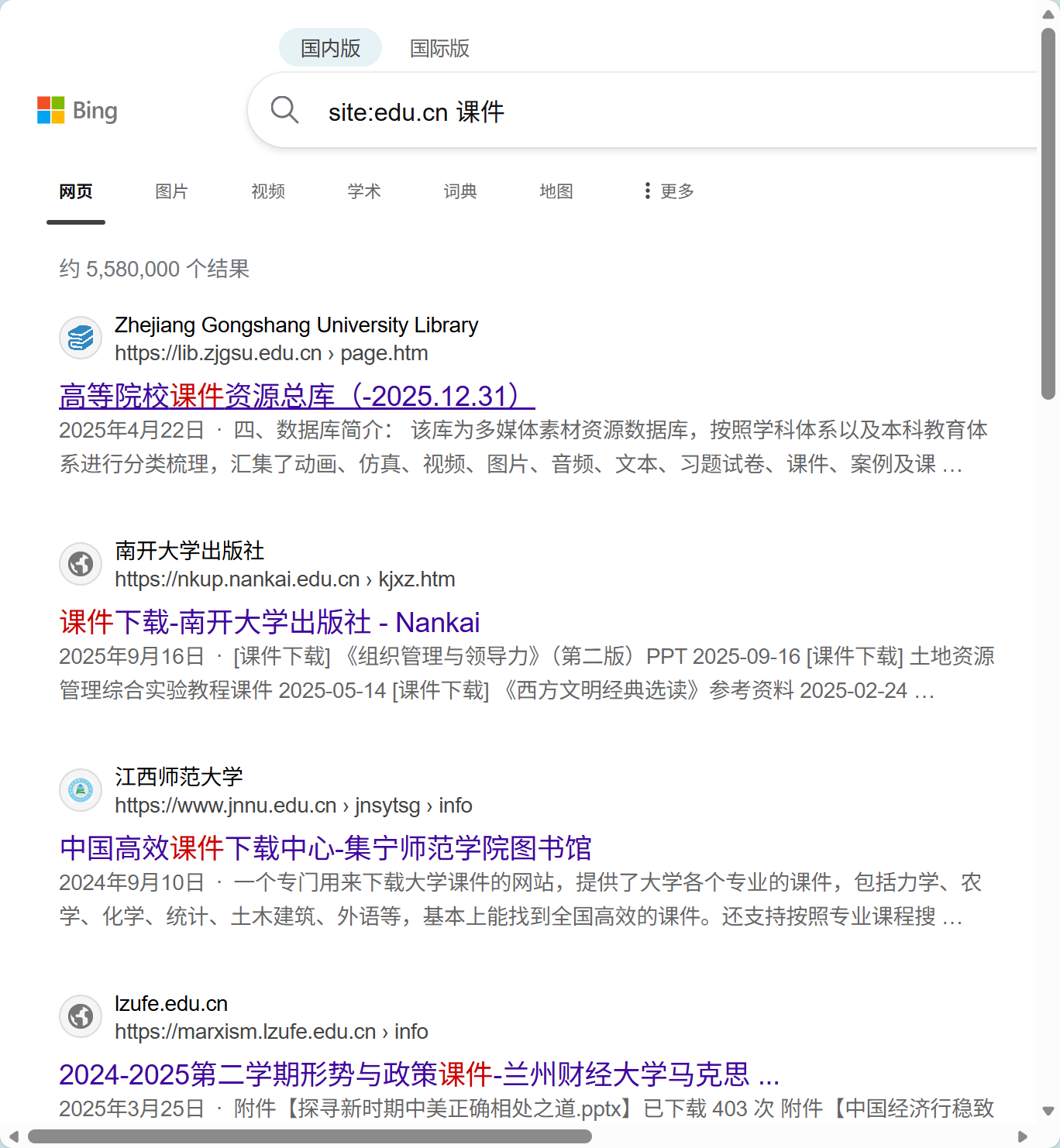The height and width of the screenshot is (1148, 1060).
Task: Click the scroll up arrow
Action: pos(1048,13)
